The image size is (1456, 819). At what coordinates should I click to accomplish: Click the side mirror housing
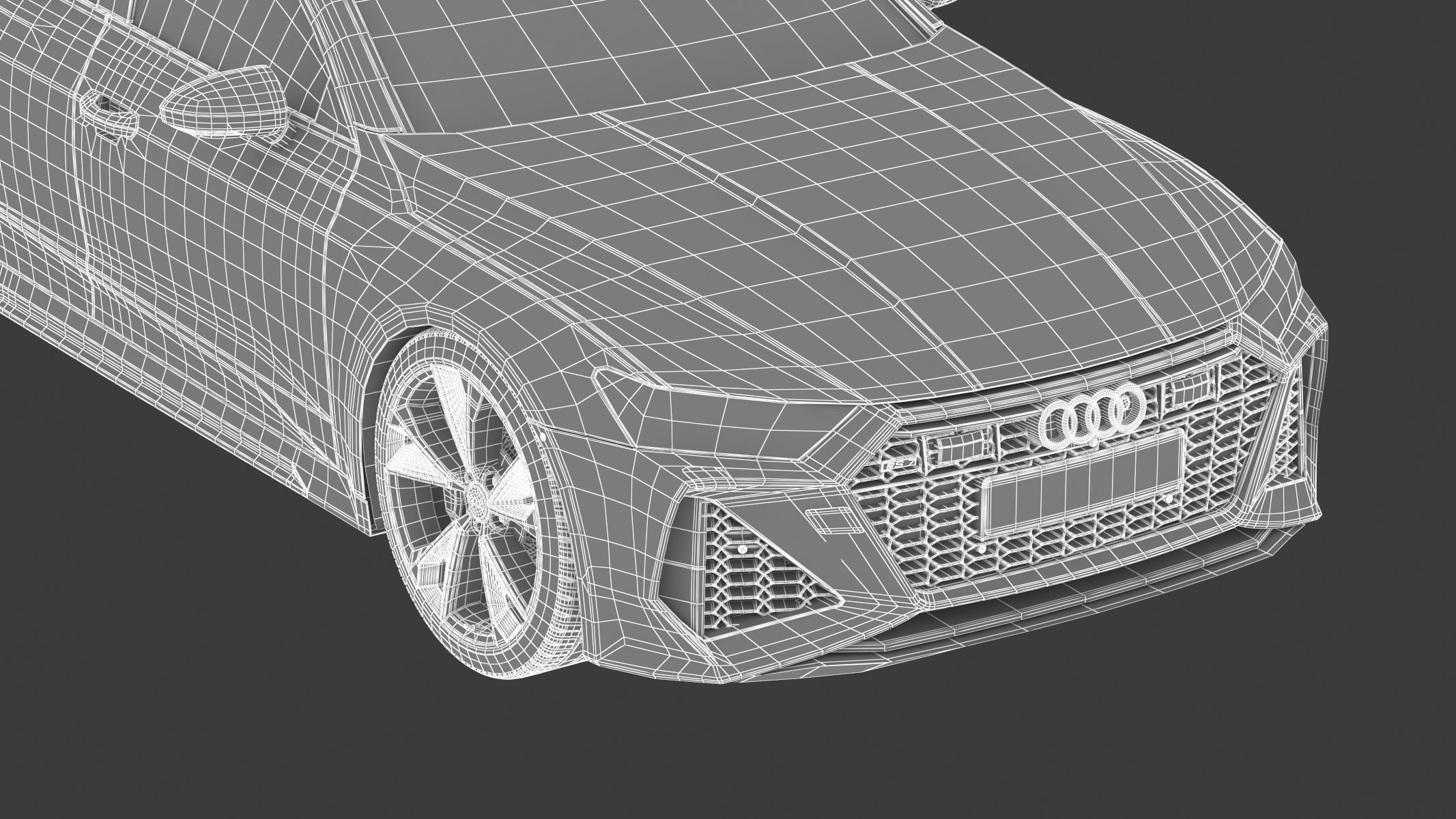pyautogui.click(x=223, y=103)
